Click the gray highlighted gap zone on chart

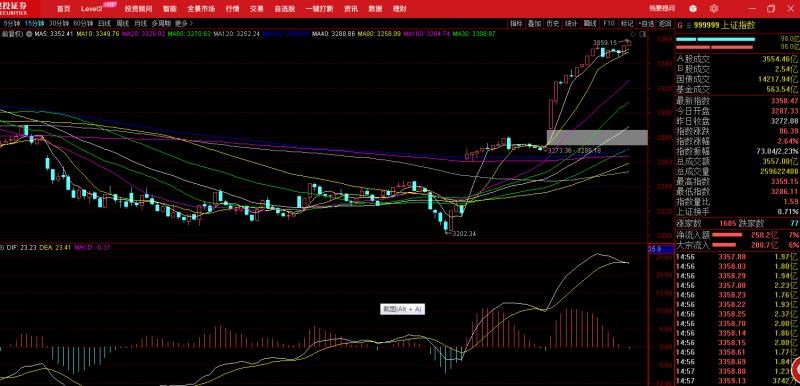[x=597, y=138]
